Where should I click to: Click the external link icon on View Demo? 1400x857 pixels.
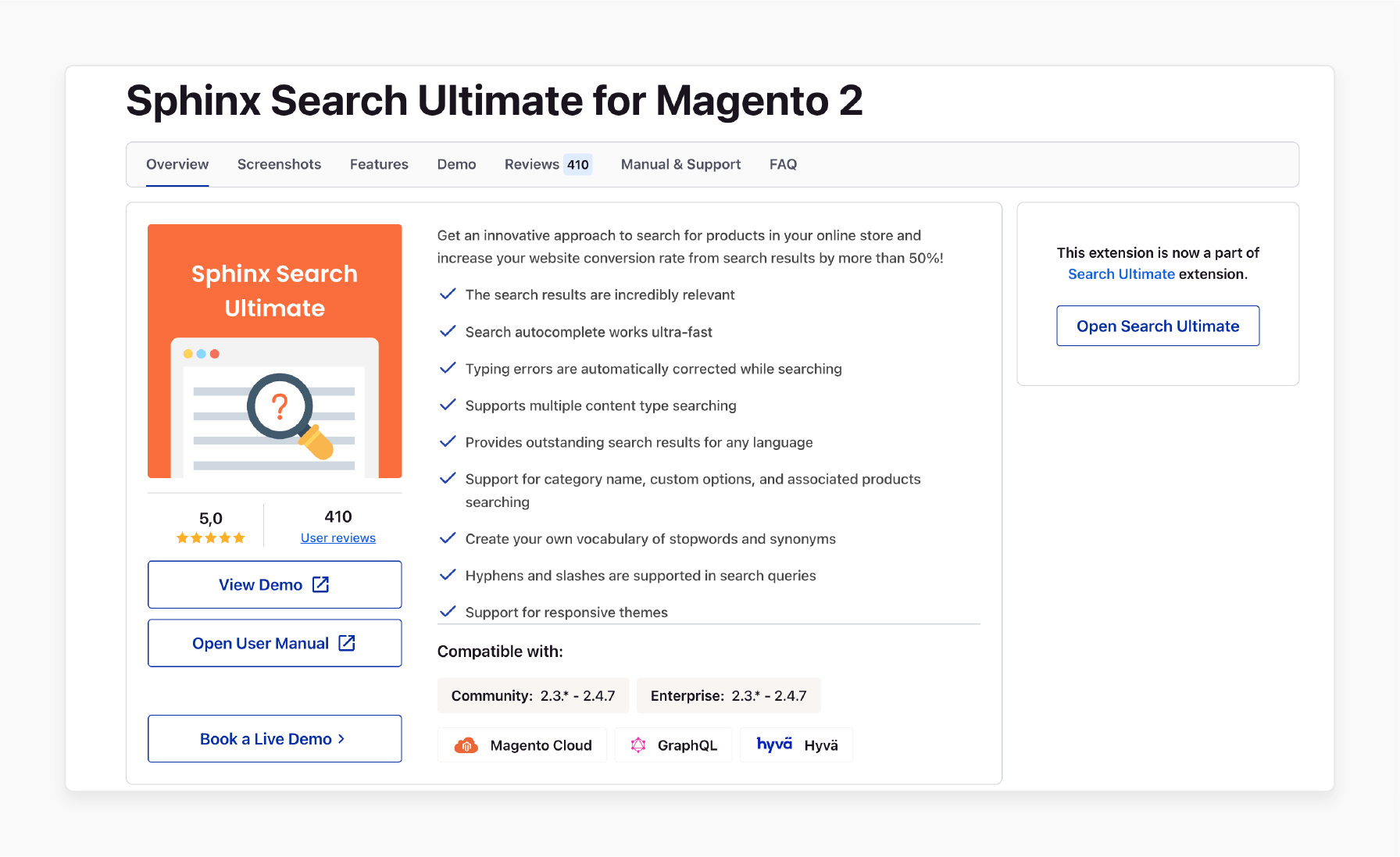(x=320, y=584)
